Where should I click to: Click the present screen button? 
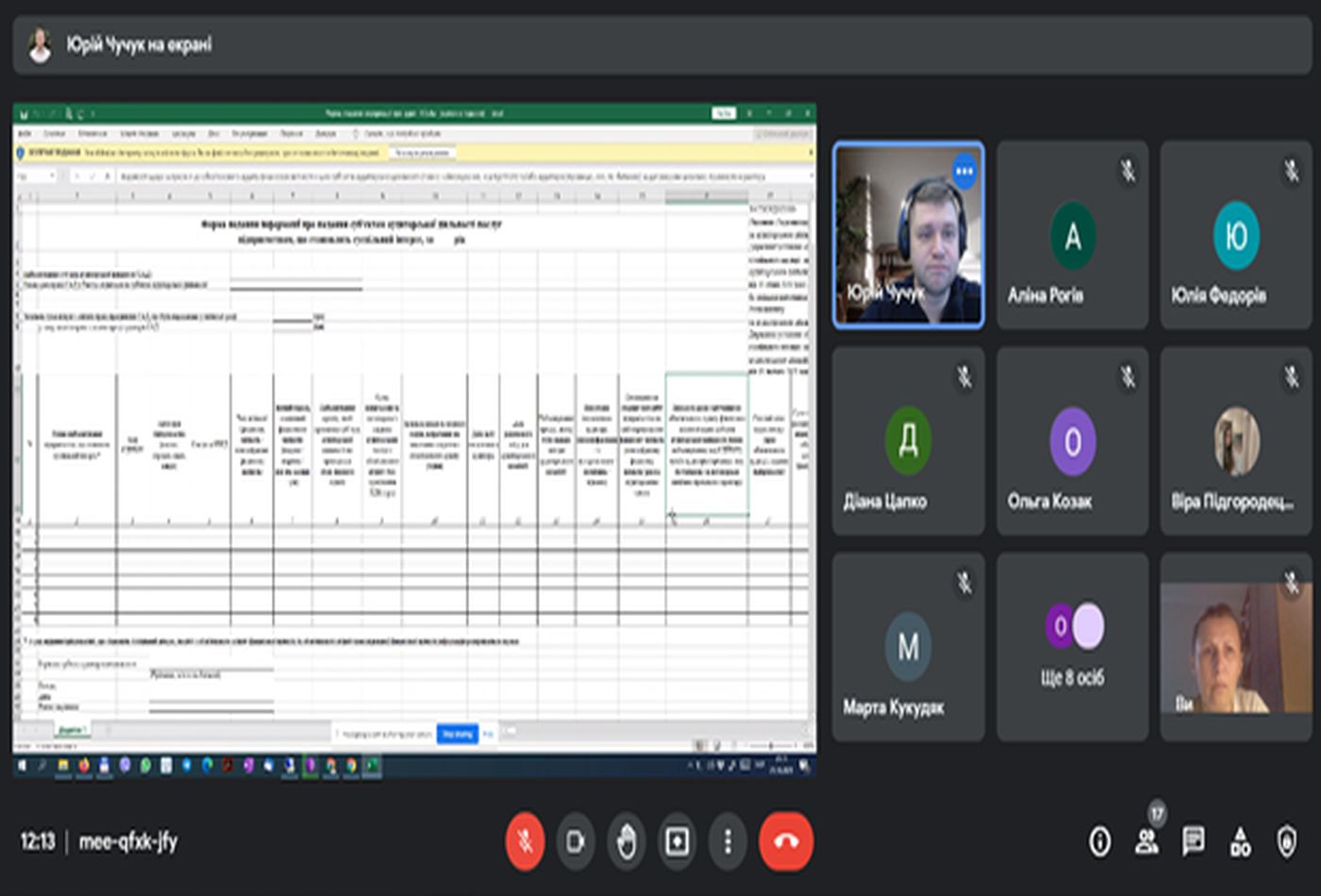677,840
